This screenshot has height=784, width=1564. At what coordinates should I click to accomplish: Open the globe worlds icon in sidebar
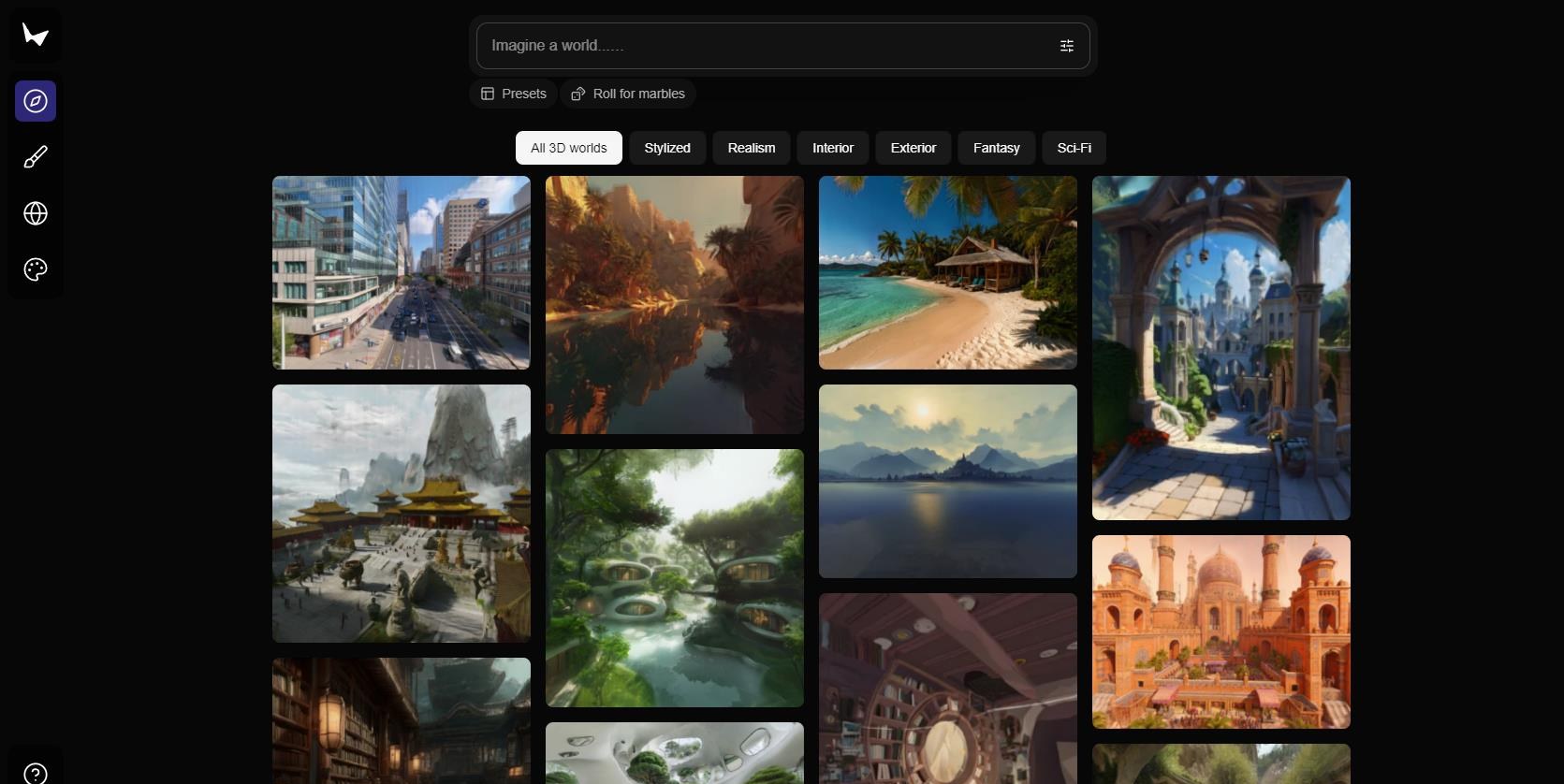click(36, 213)
